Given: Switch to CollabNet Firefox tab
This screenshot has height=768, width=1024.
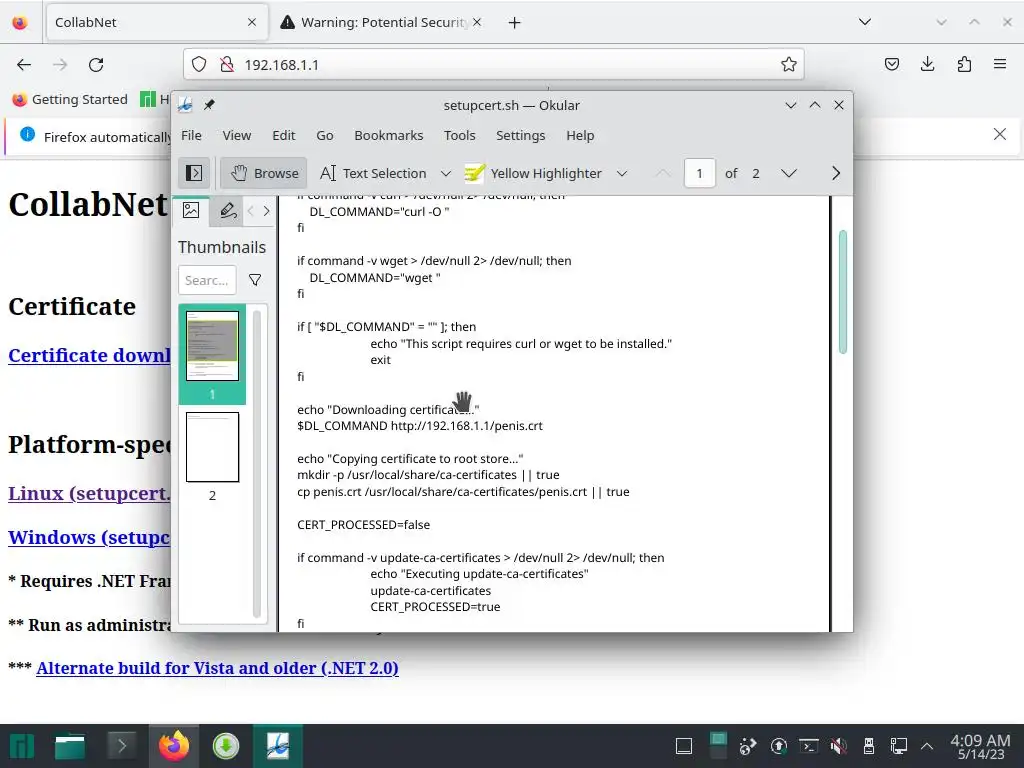Looking at the screenshot, I should coord(156,22).
